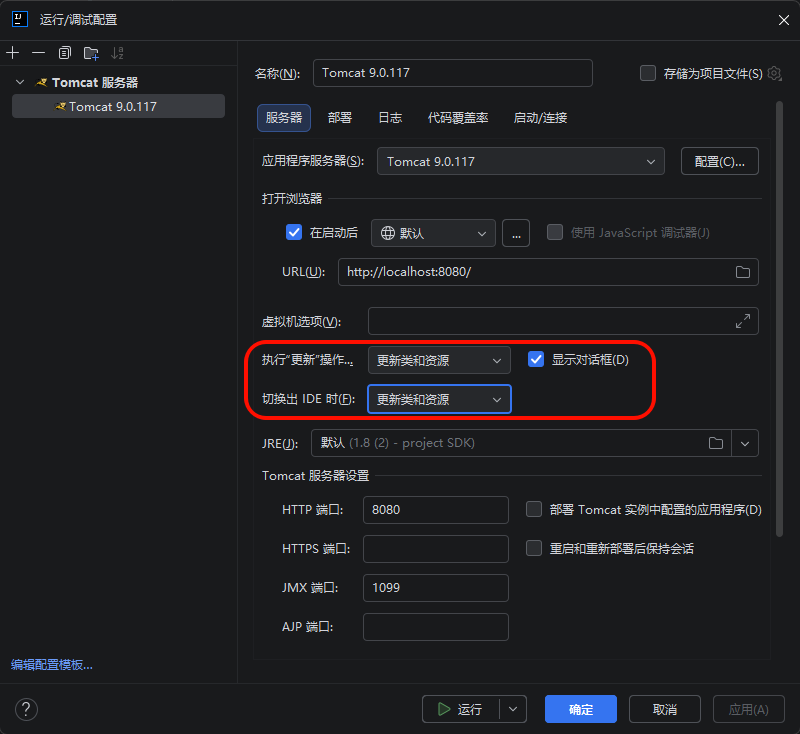Click the vertical scrollbar of settings panel
800x734 pixels.
[779, 319]
